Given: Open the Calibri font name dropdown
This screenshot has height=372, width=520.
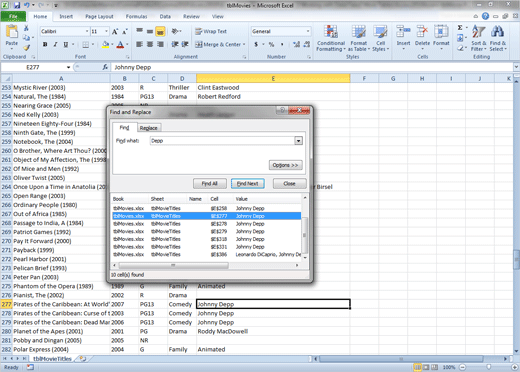Looking at the screenshot, I should tap(87, 31).
